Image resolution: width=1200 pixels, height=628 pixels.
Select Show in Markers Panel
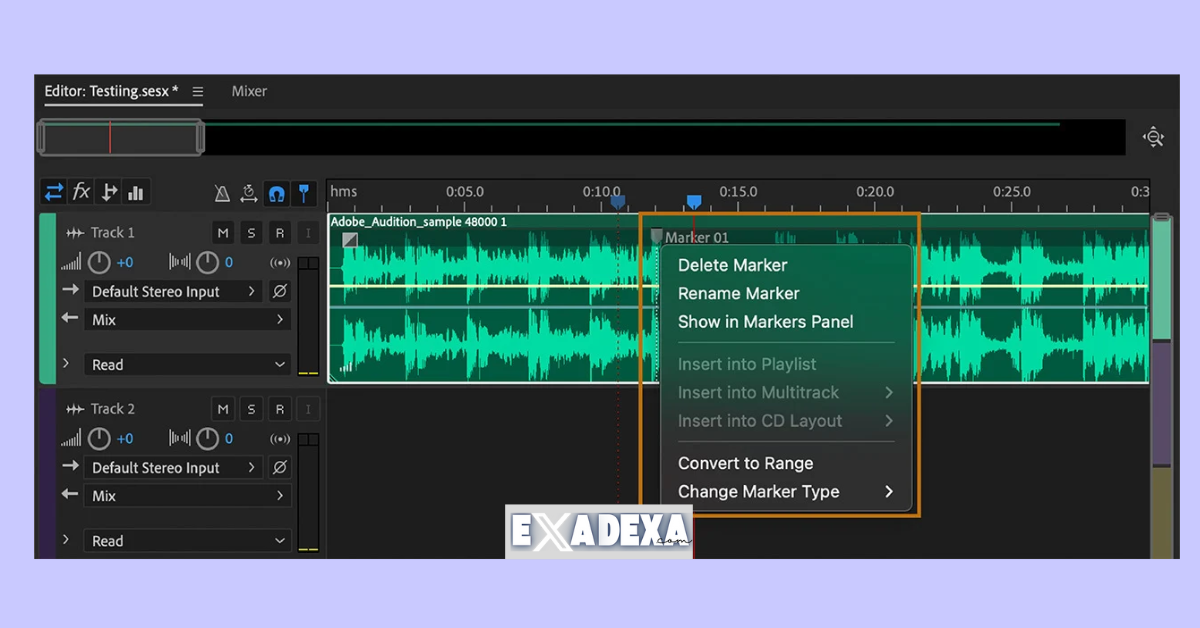(x=765, y=322)
